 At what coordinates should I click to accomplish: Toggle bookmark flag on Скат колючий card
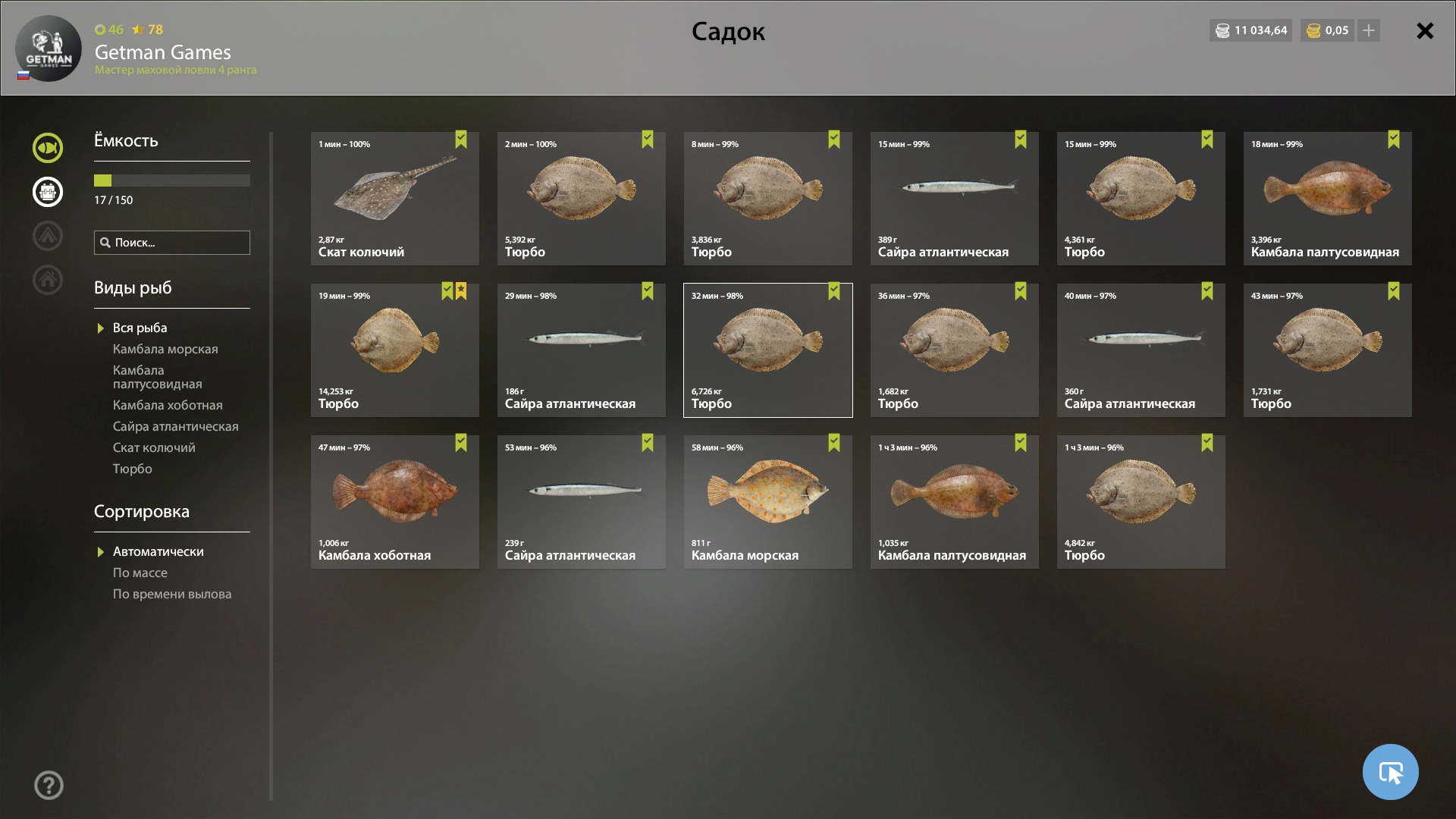461,140
